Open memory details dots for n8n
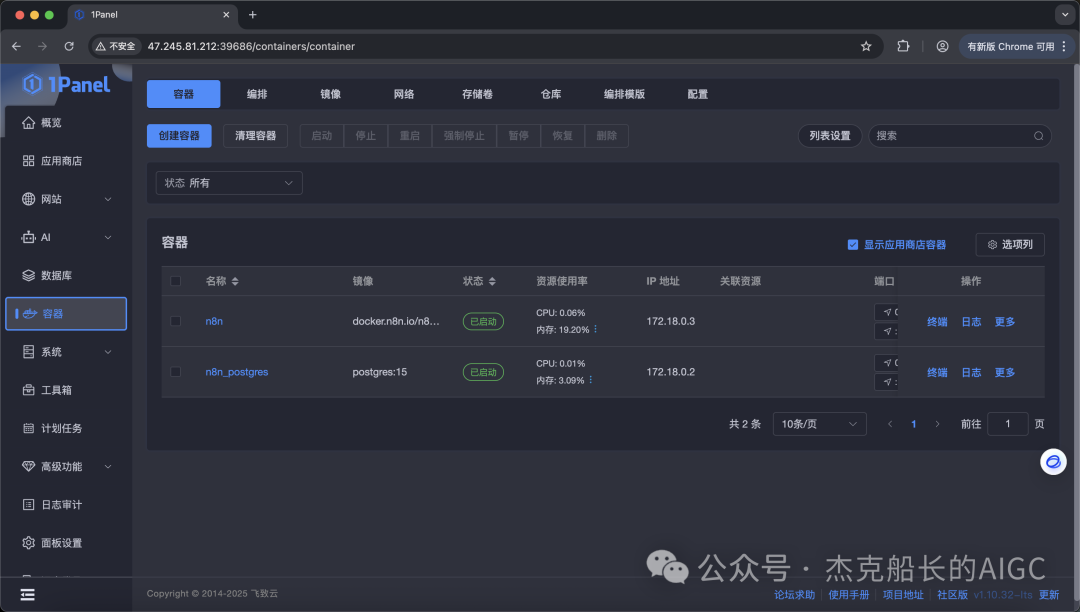Screen dimensions: 1080x612 [x=596, y=330]
